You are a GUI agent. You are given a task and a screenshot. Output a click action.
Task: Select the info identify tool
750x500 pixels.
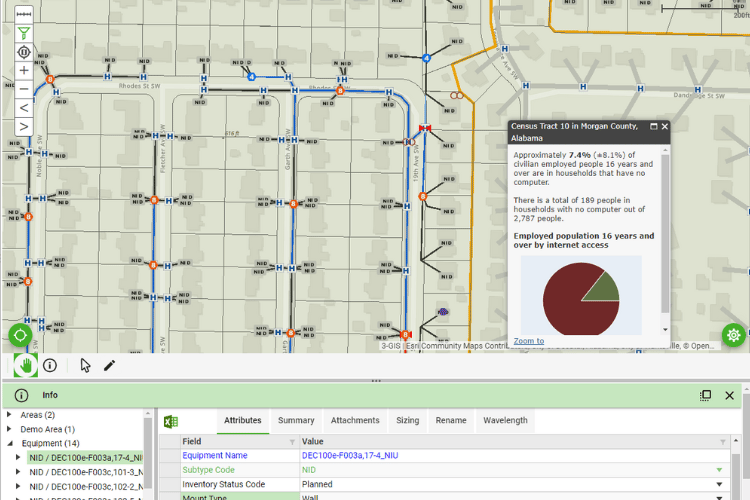click(50, 366)
